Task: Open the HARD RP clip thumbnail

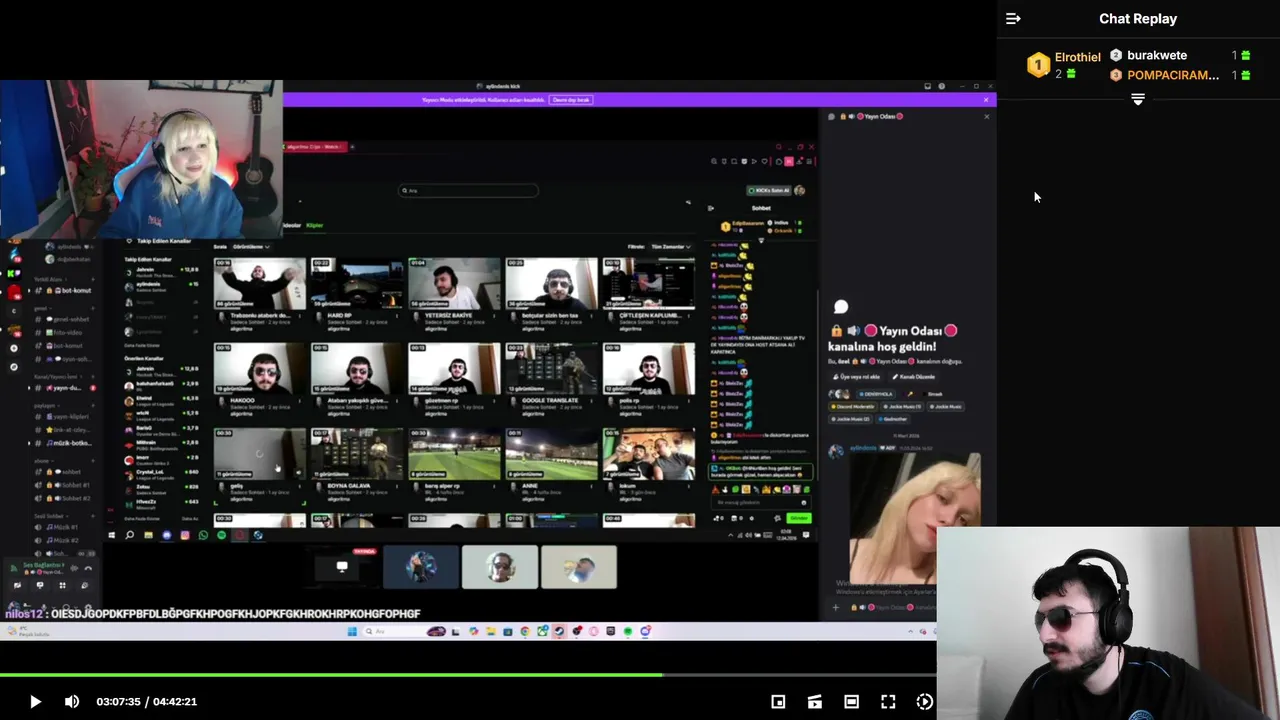Action: 356,284
